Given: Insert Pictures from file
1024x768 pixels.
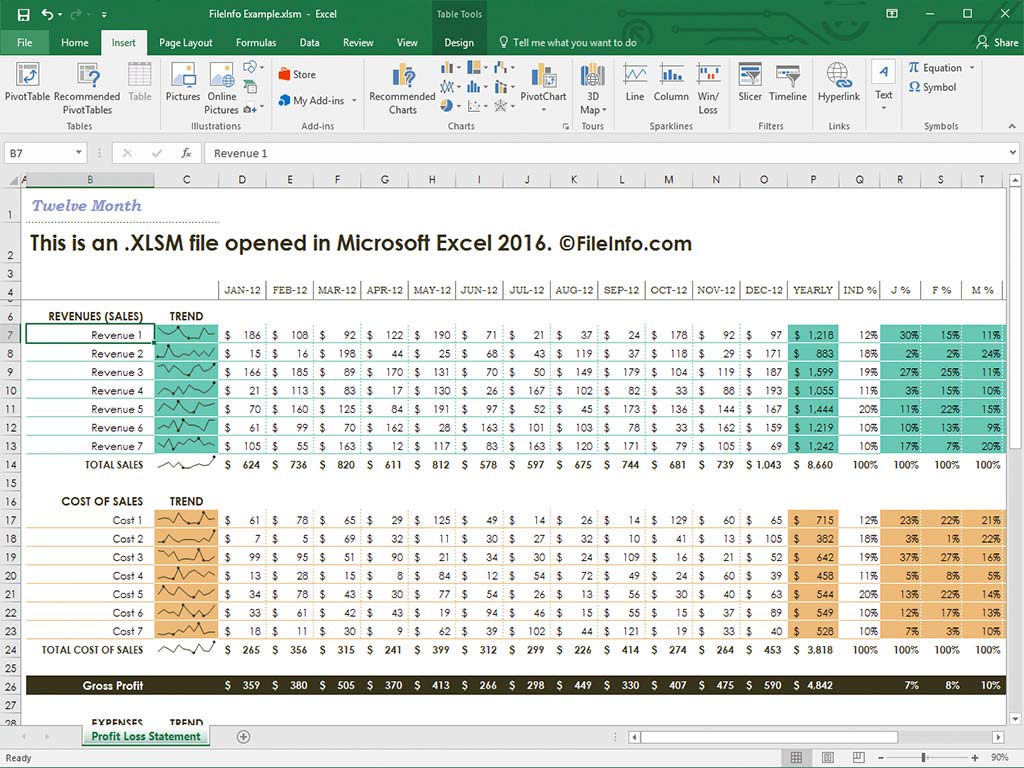Looking at the screenshot, I should tap(183, 82).
